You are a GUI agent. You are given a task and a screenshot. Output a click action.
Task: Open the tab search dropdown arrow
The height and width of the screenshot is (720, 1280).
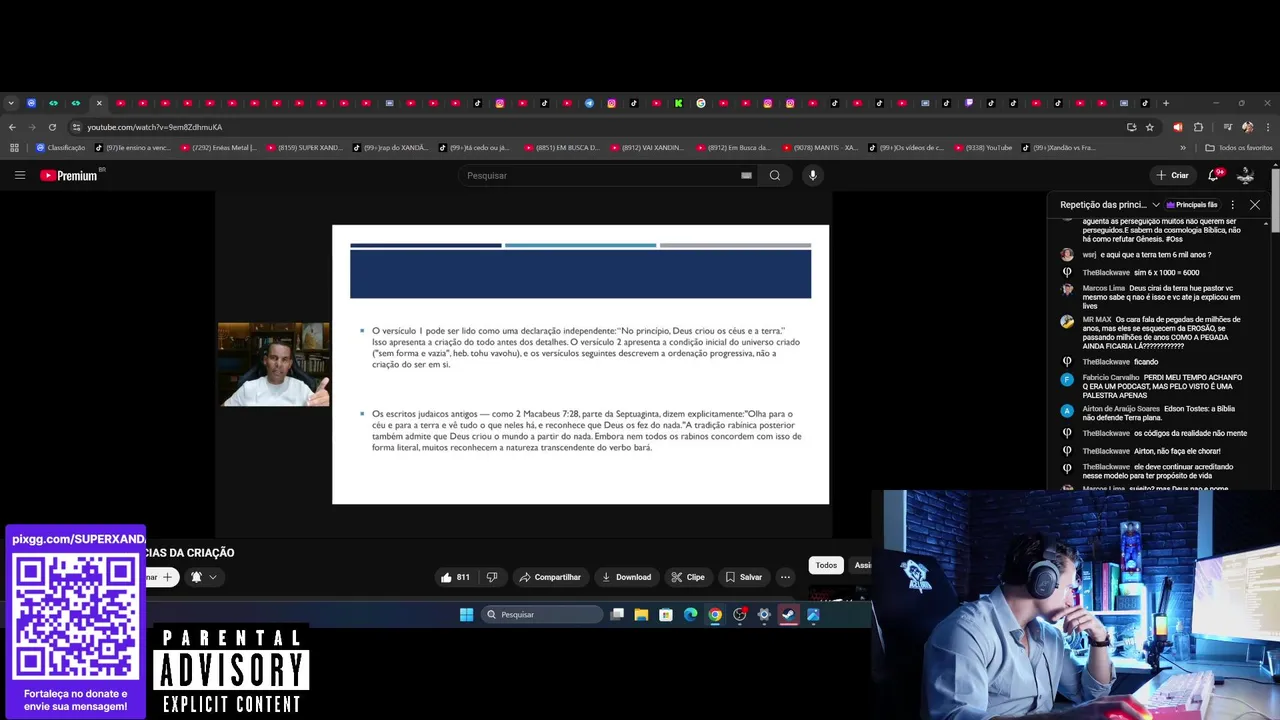10,103
